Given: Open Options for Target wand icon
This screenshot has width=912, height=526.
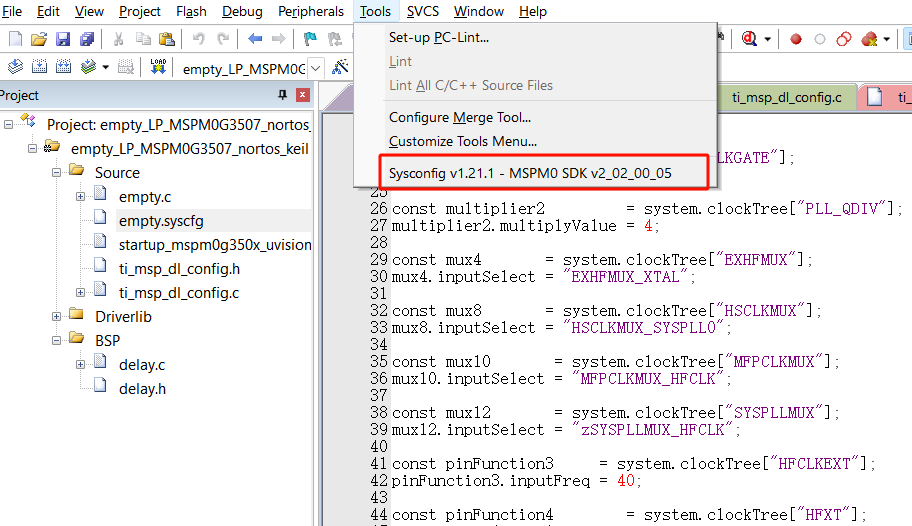Looking at the screenshot, I should click(340, 67).
